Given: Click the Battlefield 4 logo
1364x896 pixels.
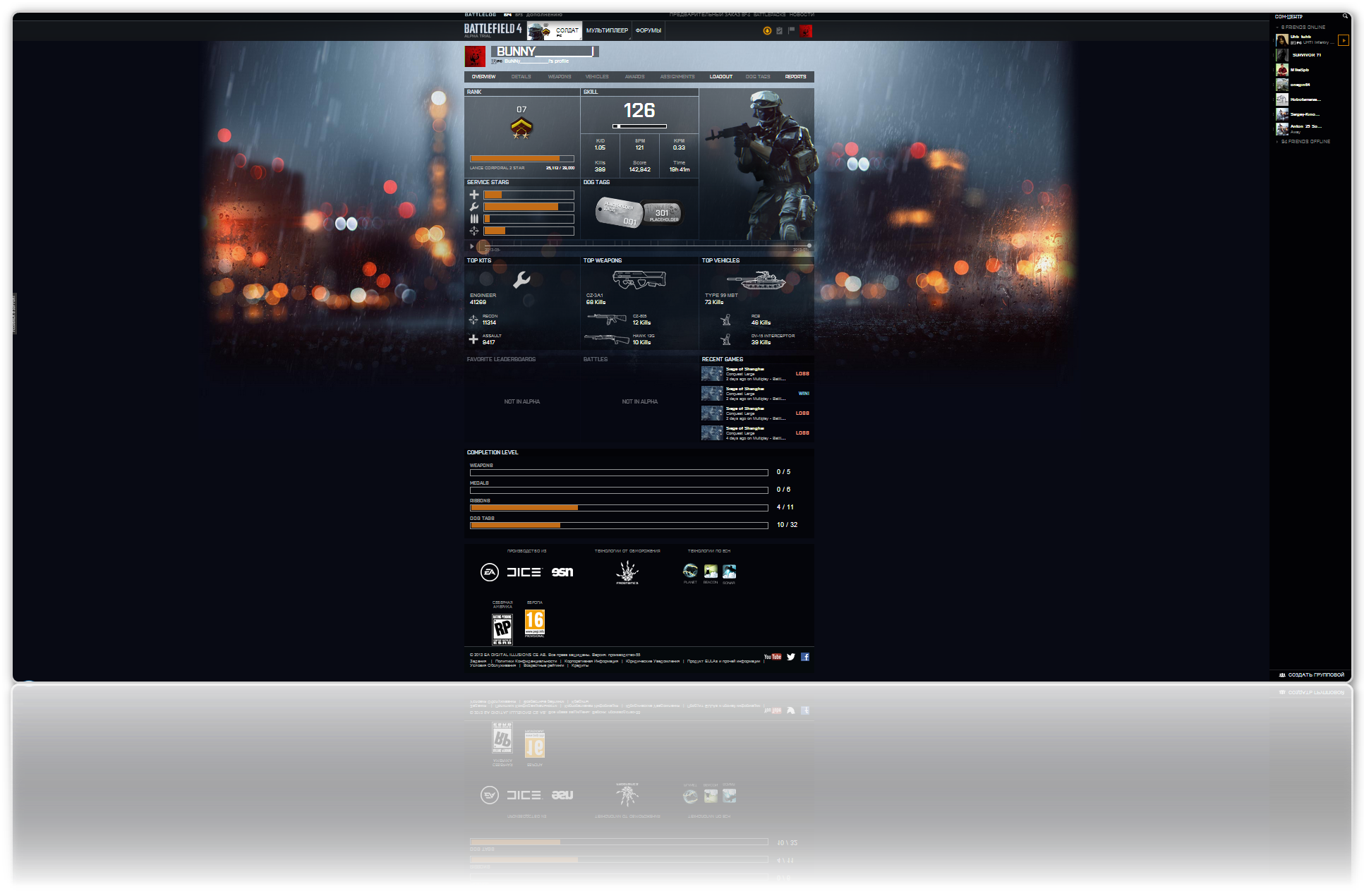Looking at the screenshot, I should [493, 30].
